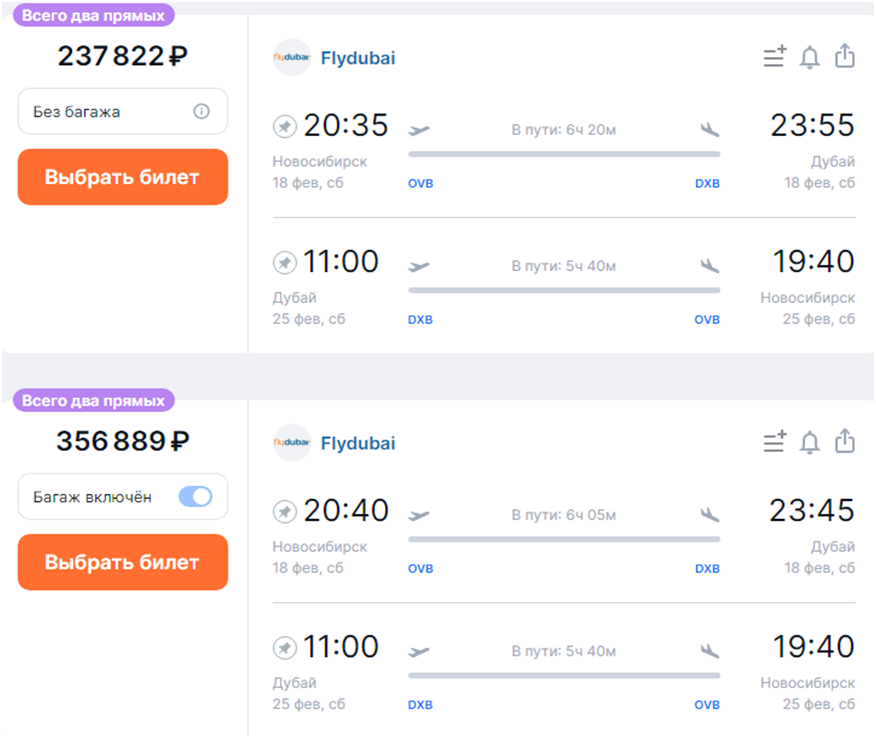
Task: Pin the 20:35 Novosibirsk departure flight
Action: [285, 127]
